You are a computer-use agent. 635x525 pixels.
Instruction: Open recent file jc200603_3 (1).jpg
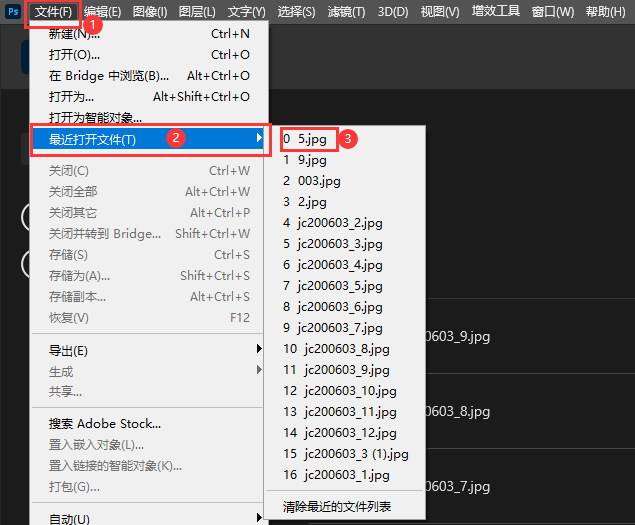pyautogui.click(x=345, y=455)
